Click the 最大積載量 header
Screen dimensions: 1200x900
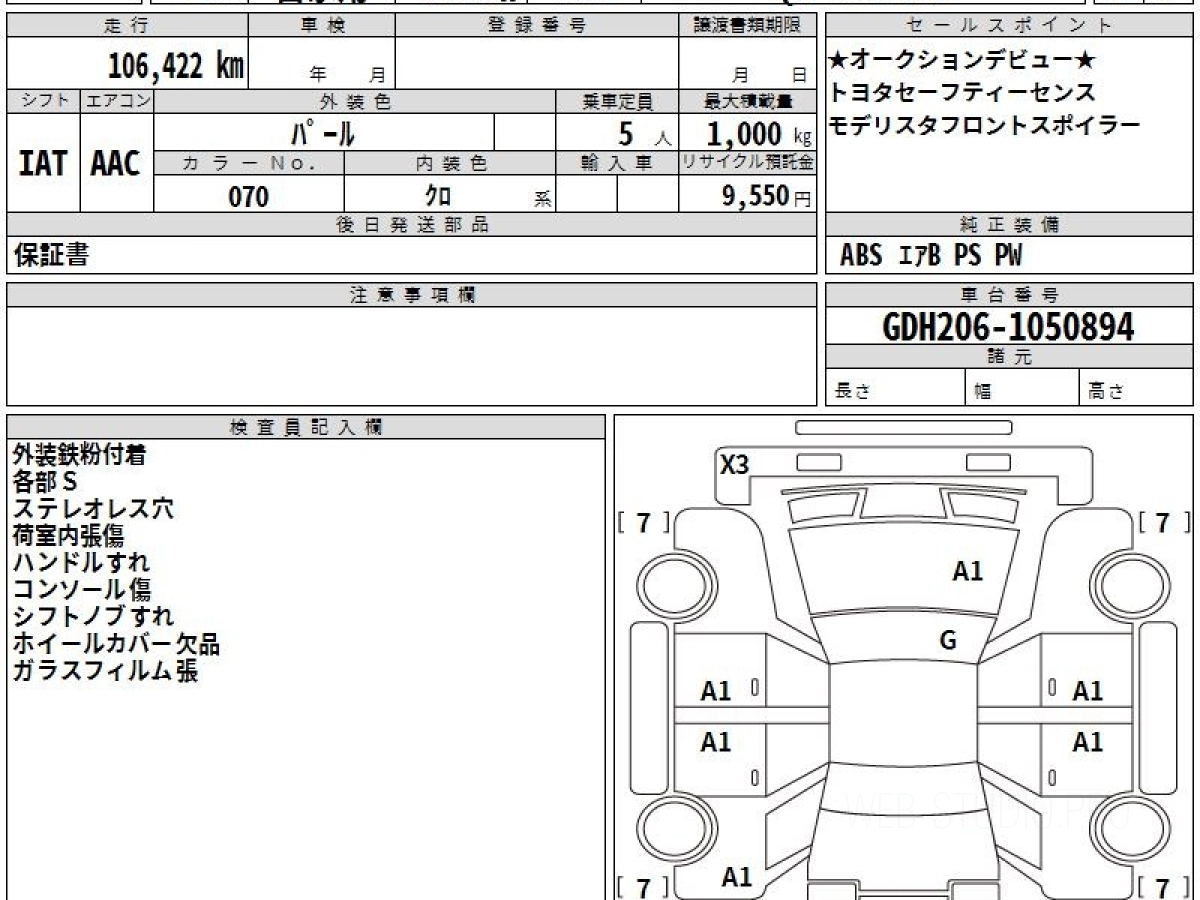[x=747, y=101]
